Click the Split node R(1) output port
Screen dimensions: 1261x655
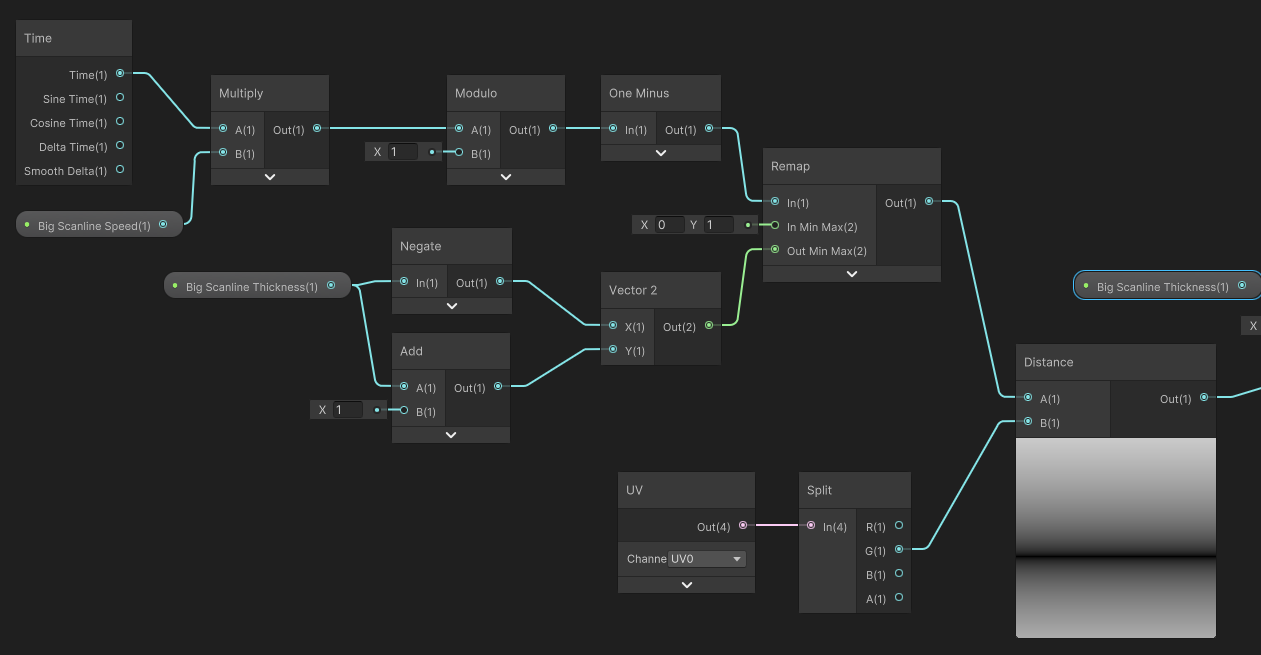[x=899, y=525]
